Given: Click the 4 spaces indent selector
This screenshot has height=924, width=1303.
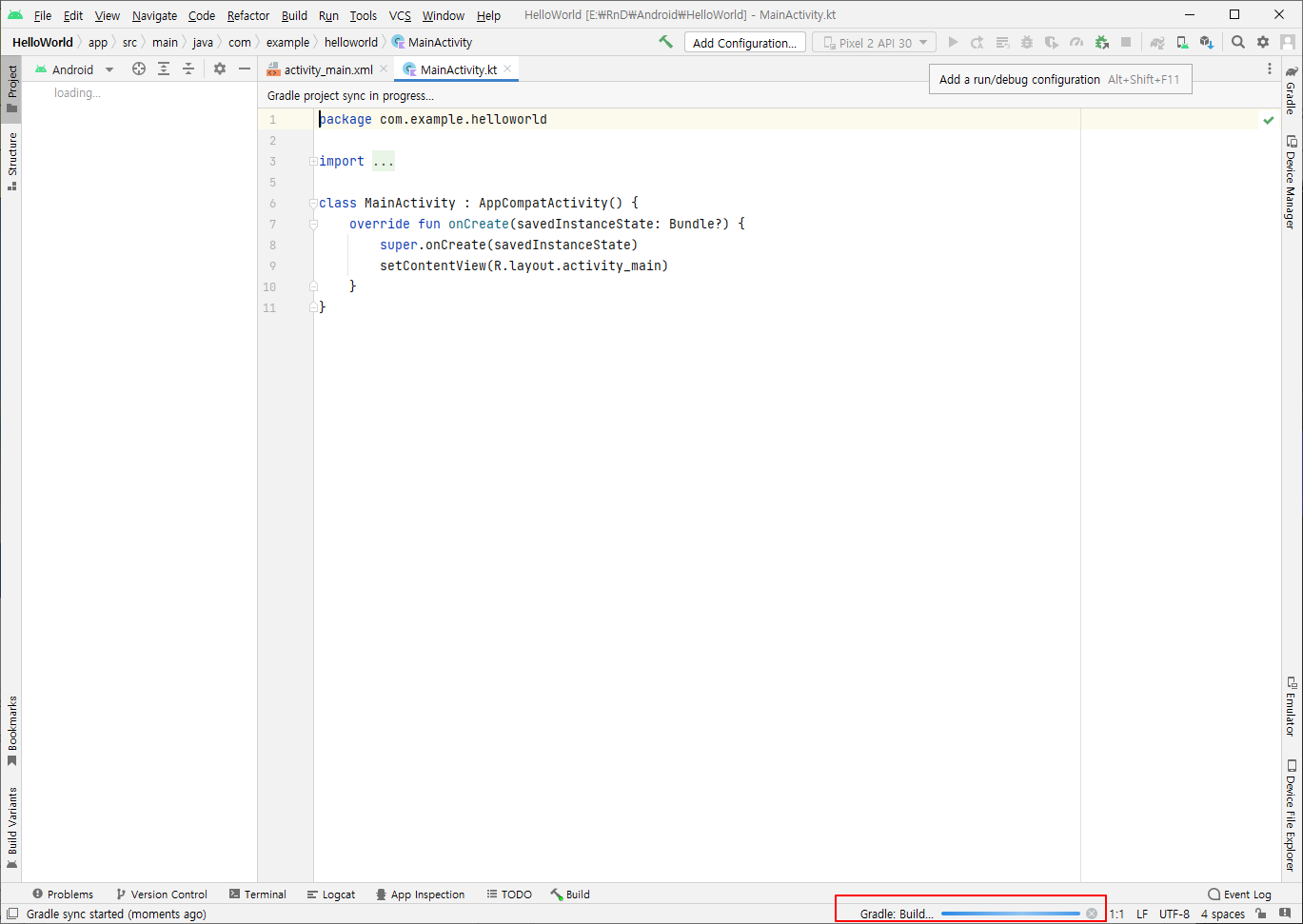Looking at the screenshot, I should [x=1222, y=914].
